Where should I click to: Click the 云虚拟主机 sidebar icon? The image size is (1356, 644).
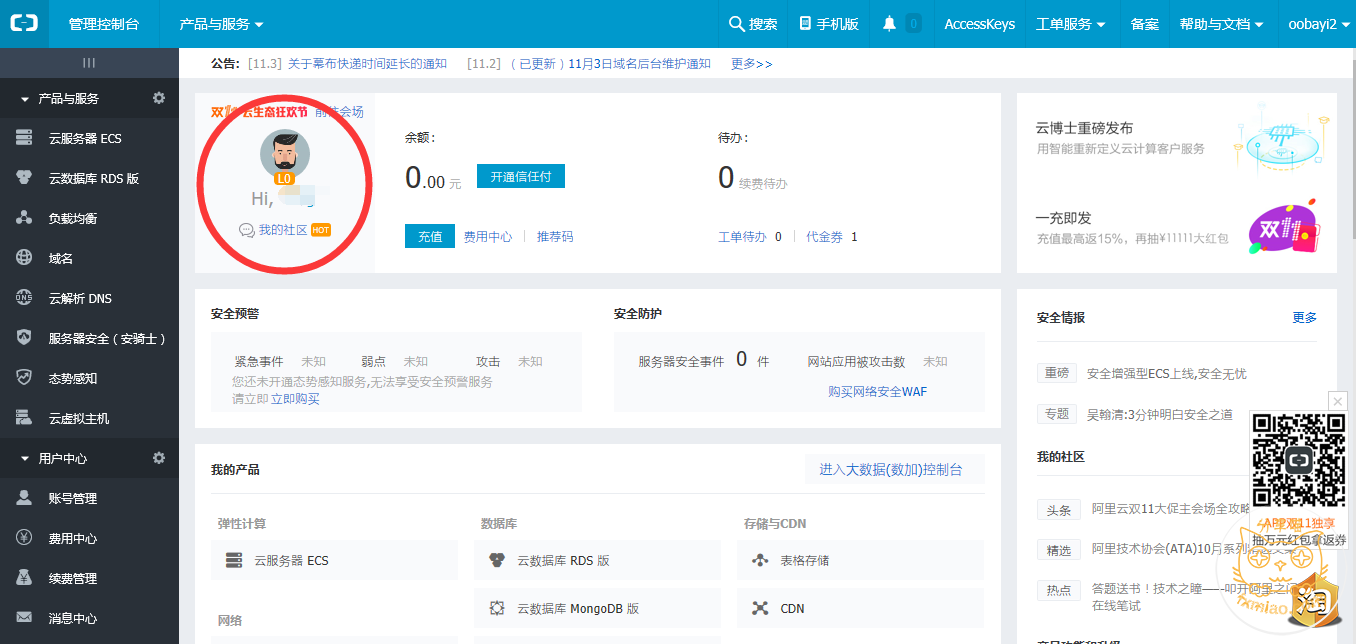[25, 418]
